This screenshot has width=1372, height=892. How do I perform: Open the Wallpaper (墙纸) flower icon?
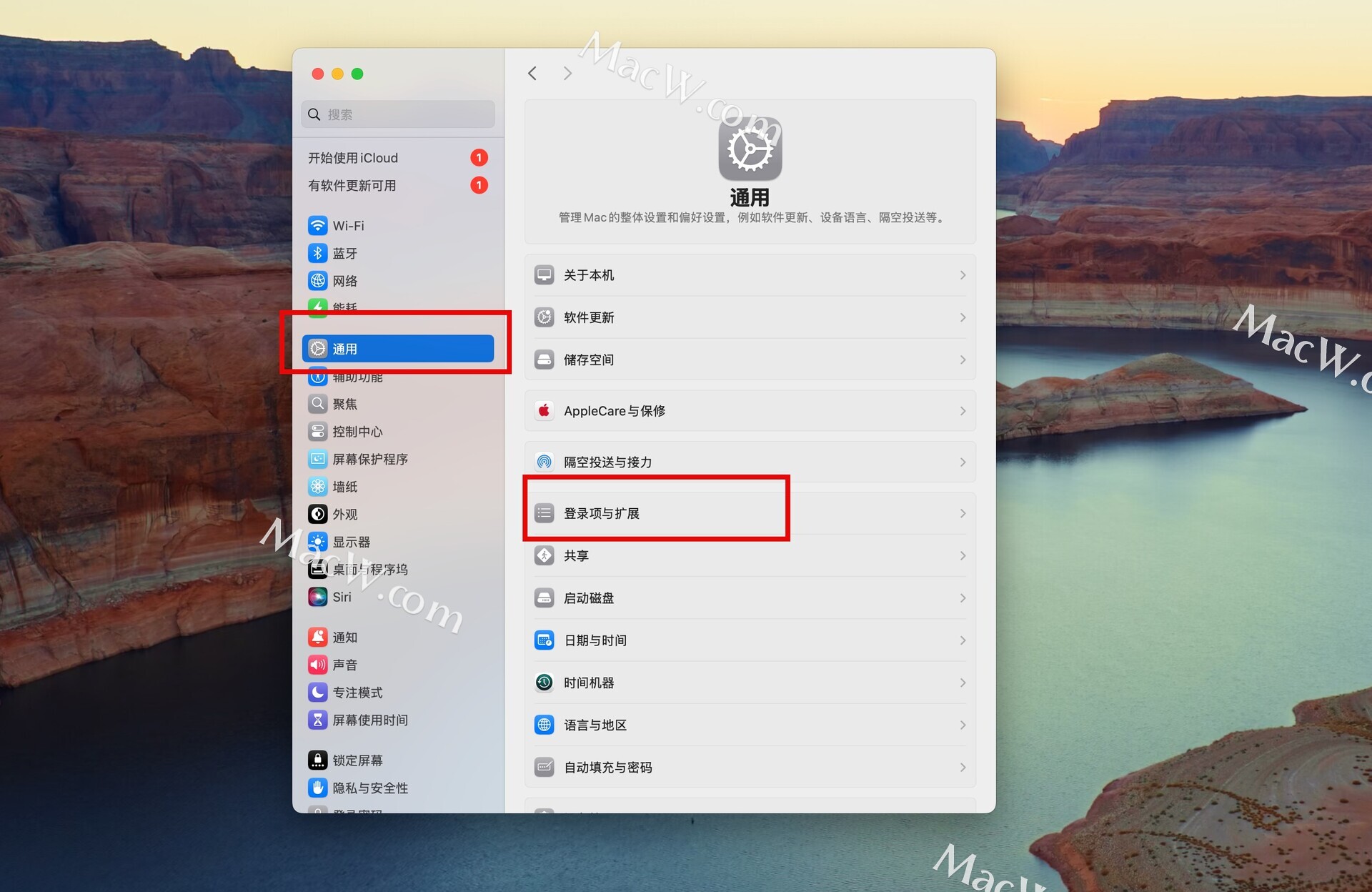pyautogui.click(x=318, y=487)
